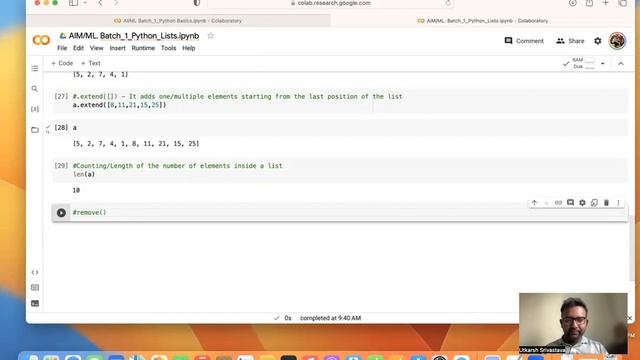This screenshot has width=640, height=360.
Task: Add a new Code cell
Action: coord(62,63)
